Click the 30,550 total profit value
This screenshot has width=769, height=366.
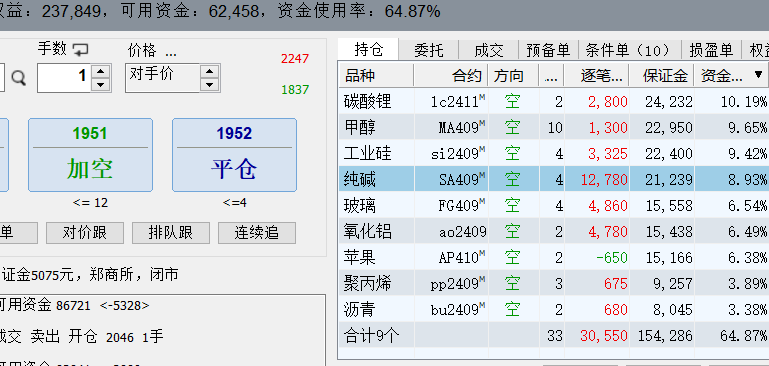pyautogui.click(x=604, y=336)
